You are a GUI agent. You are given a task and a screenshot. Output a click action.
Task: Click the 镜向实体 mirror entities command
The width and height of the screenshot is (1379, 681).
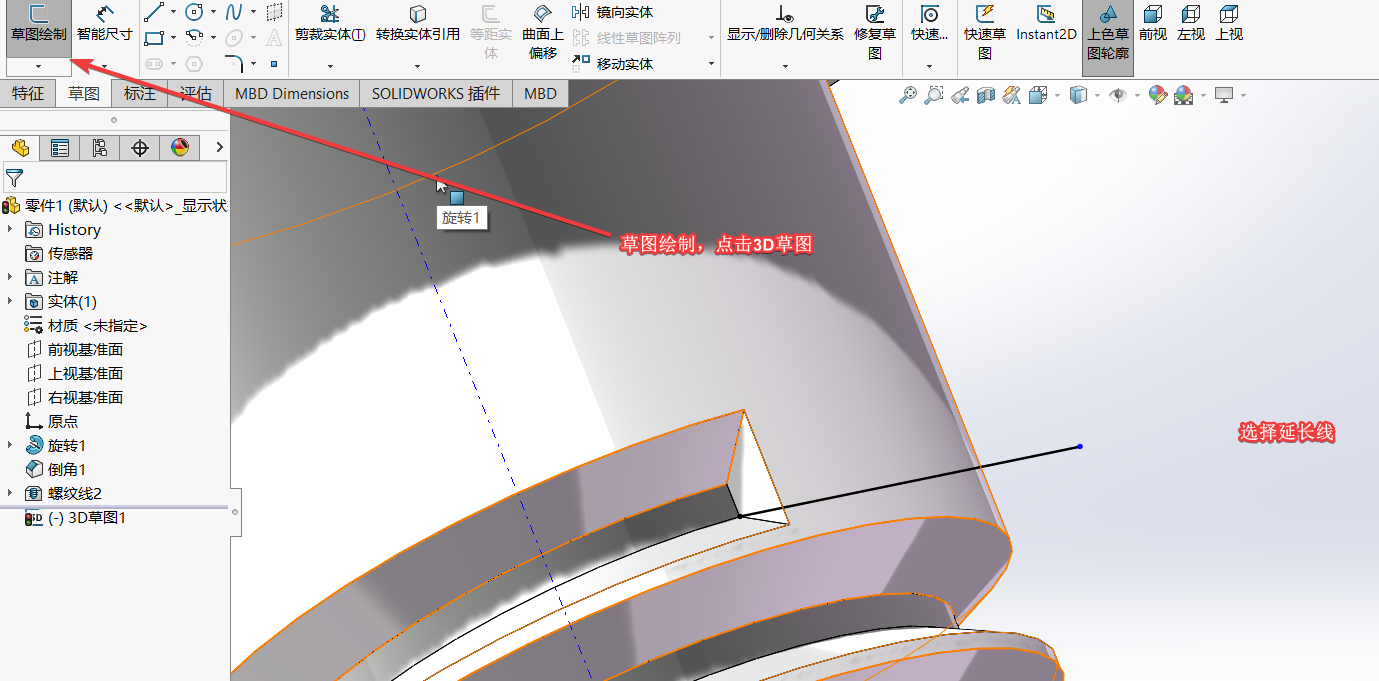613,12
